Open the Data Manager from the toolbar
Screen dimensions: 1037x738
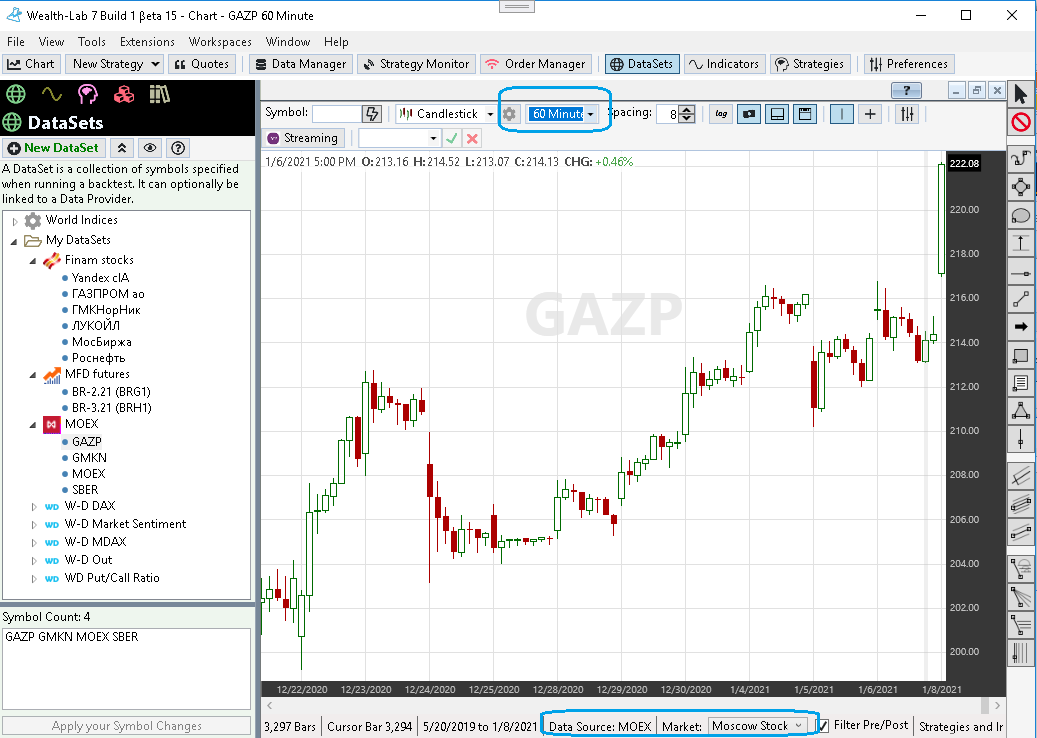(301, 64)
